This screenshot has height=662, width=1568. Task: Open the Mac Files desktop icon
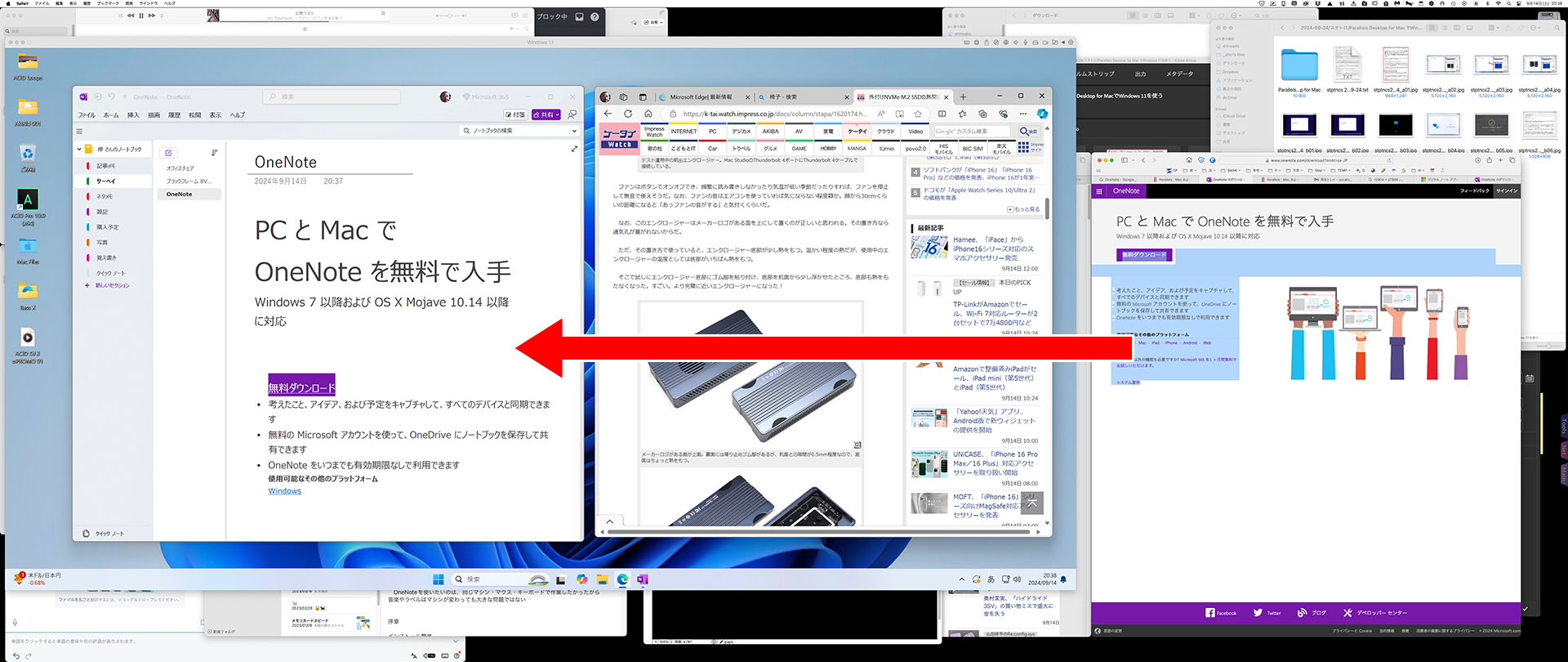click(x=28, y=251)
